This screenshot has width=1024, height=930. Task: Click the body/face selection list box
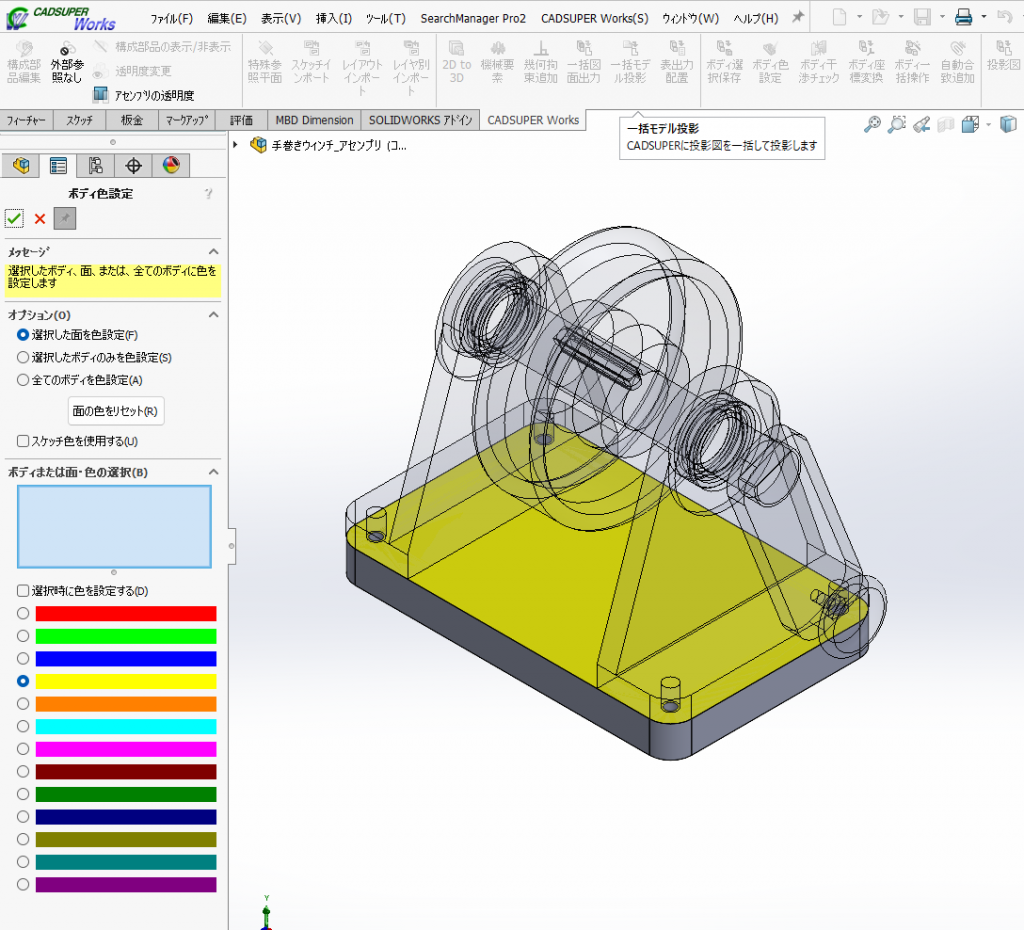[114, 526]
